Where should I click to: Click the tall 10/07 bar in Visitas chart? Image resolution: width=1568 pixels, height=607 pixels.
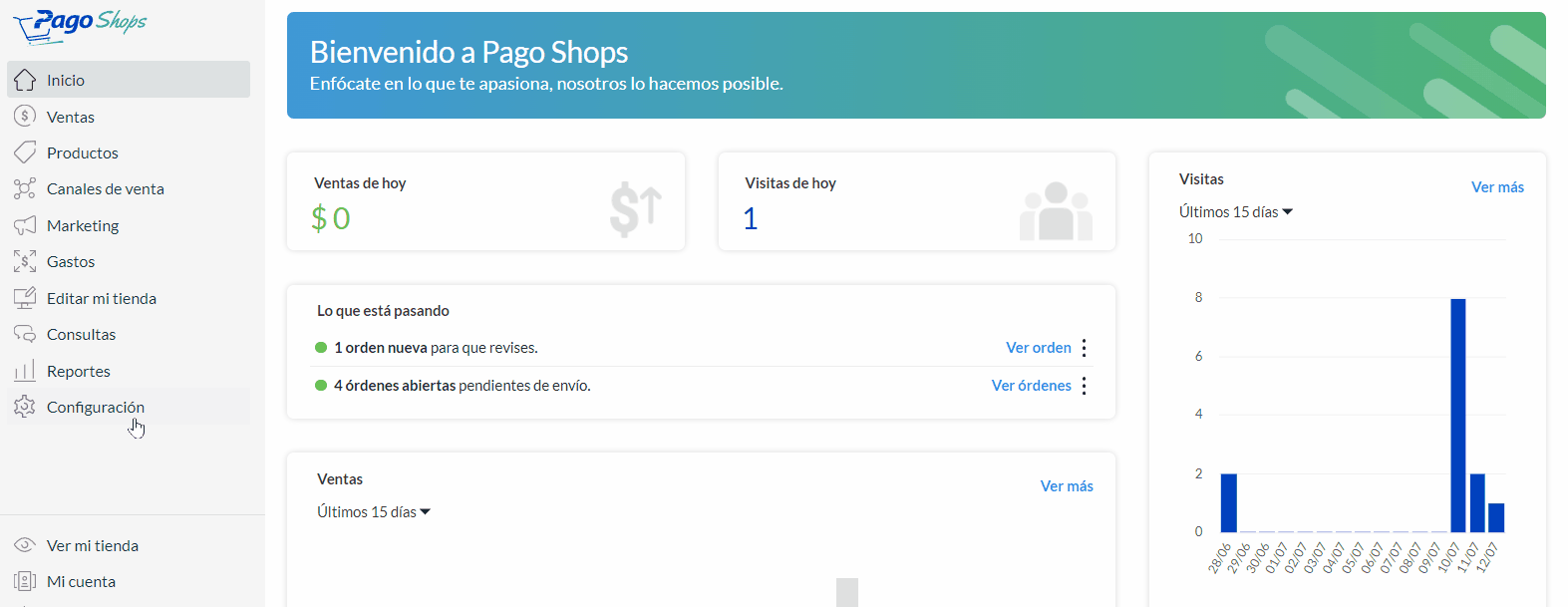(x=1458, y=416)
